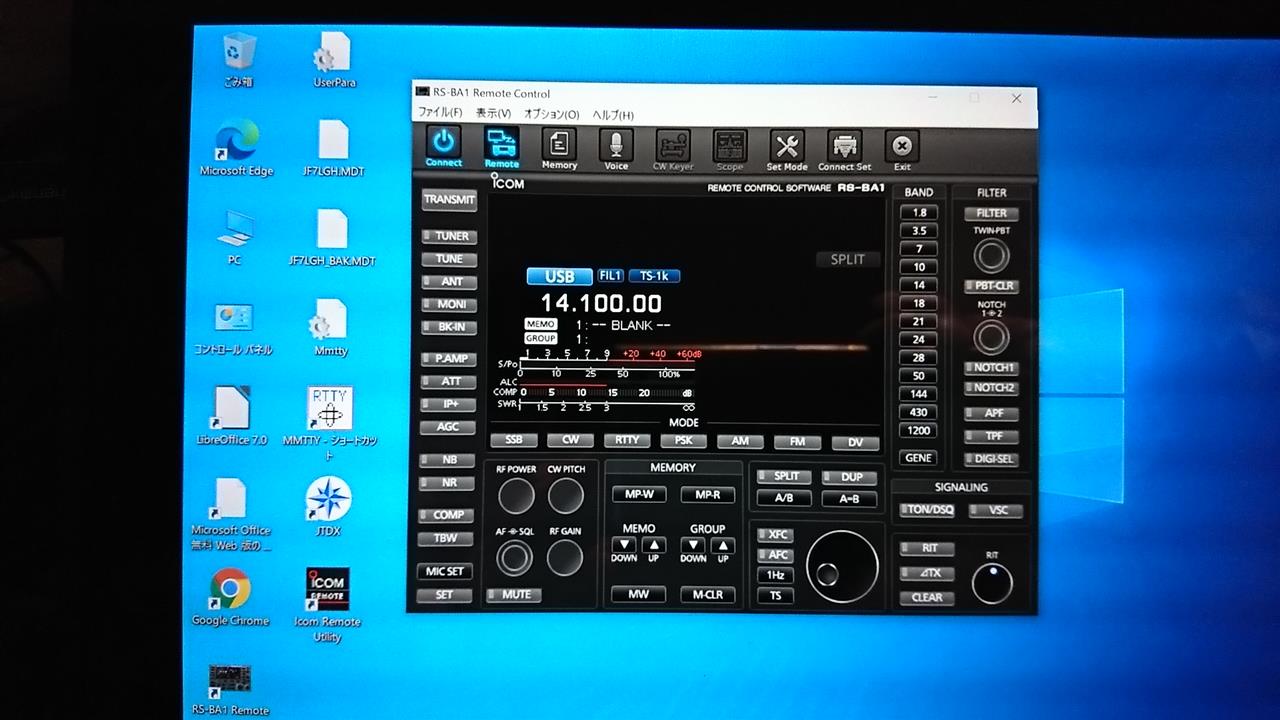Open JF7LGH_BAK.MDT desktop file
1280x720 pixels.
pyautogui.click(x=332, y=238)
